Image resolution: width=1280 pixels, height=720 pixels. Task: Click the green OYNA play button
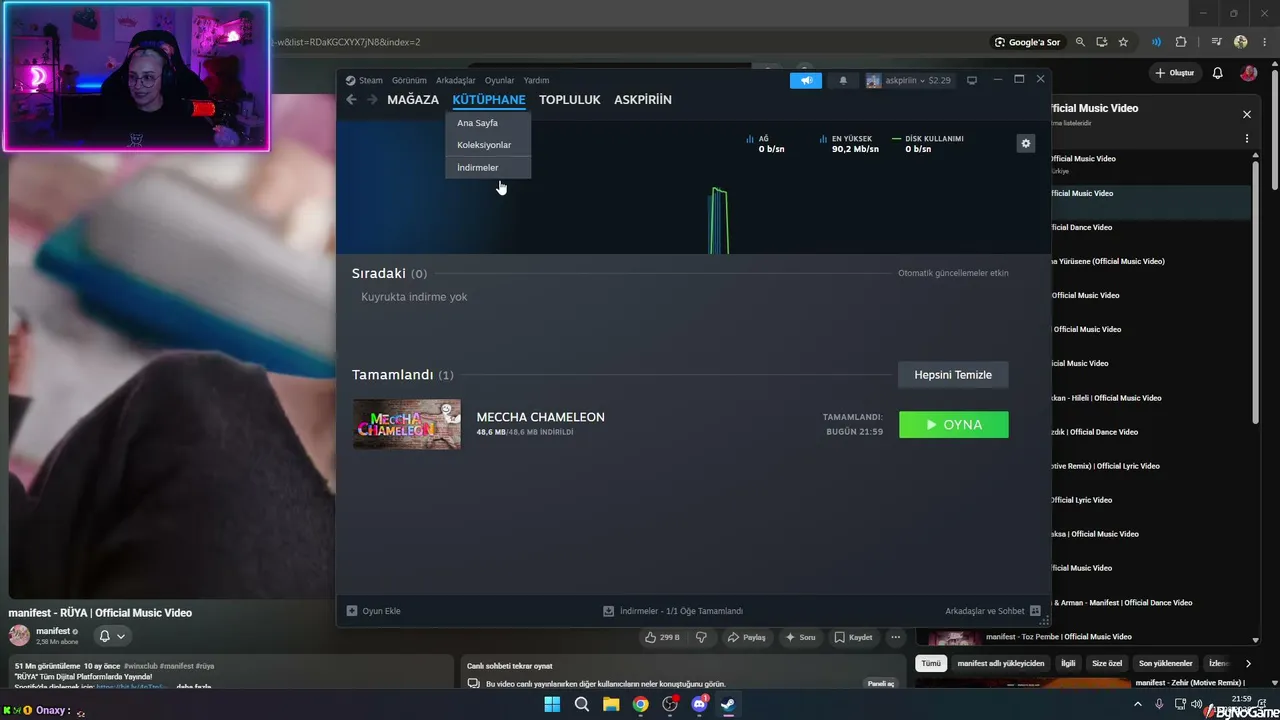pos(954,425)
